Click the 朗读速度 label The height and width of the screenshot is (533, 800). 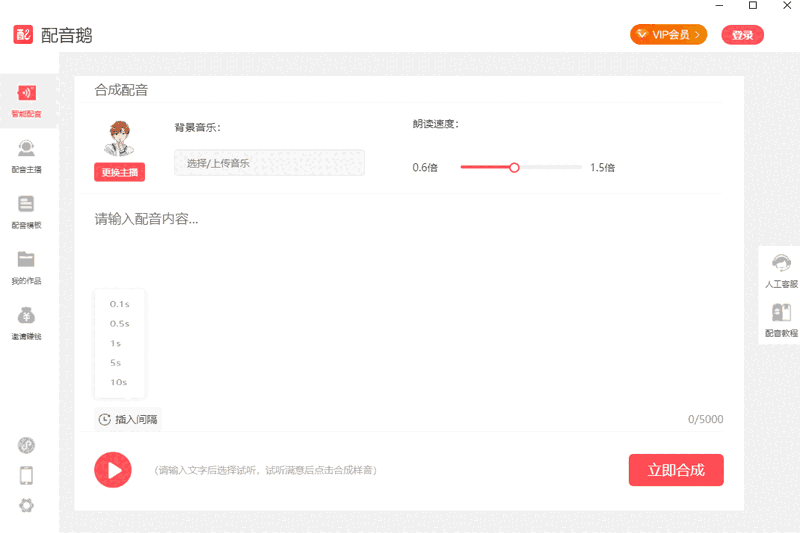(x=436, y=124)
